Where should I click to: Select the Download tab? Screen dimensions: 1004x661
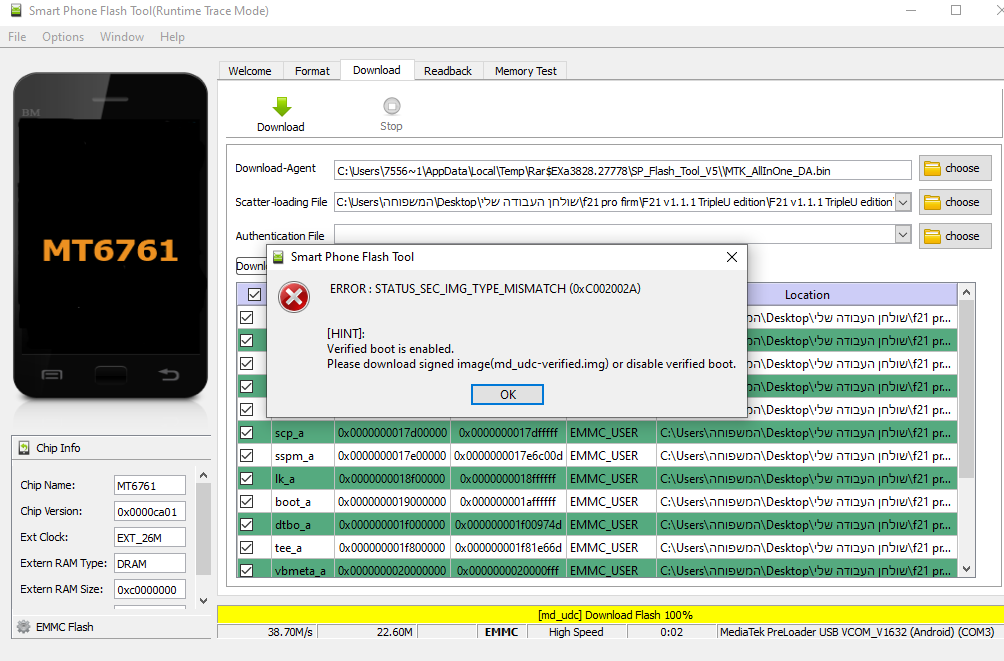click(x=377, y=70)
